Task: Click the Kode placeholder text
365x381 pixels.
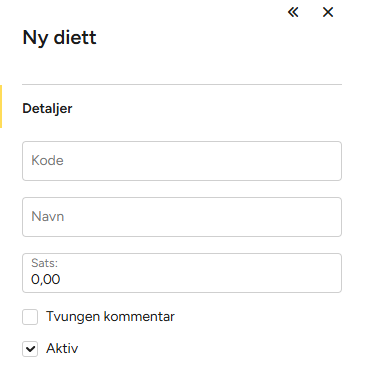Action: point(47,160)
